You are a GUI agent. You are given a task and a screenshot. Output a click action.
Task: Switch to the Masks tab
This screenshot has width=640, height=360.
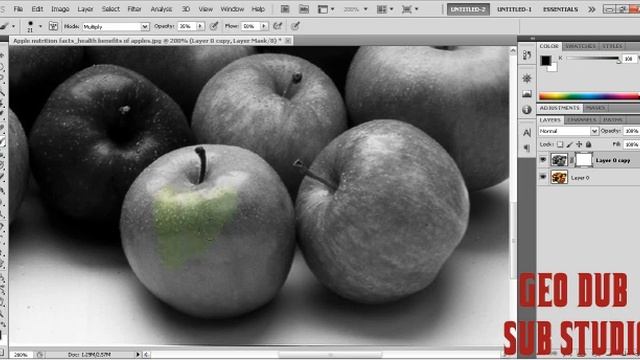point(596,108)
